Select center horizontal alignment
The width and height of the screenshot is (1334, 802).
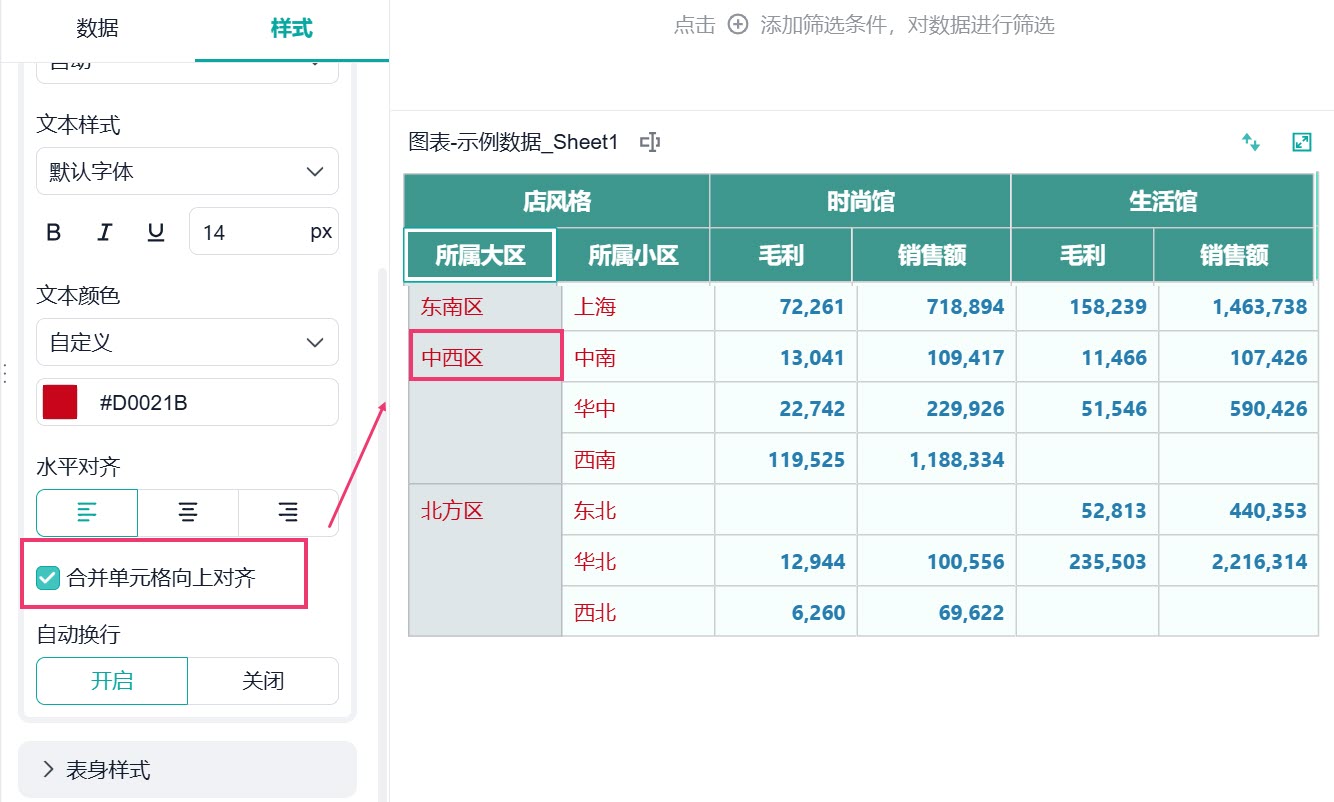(188, 513)
